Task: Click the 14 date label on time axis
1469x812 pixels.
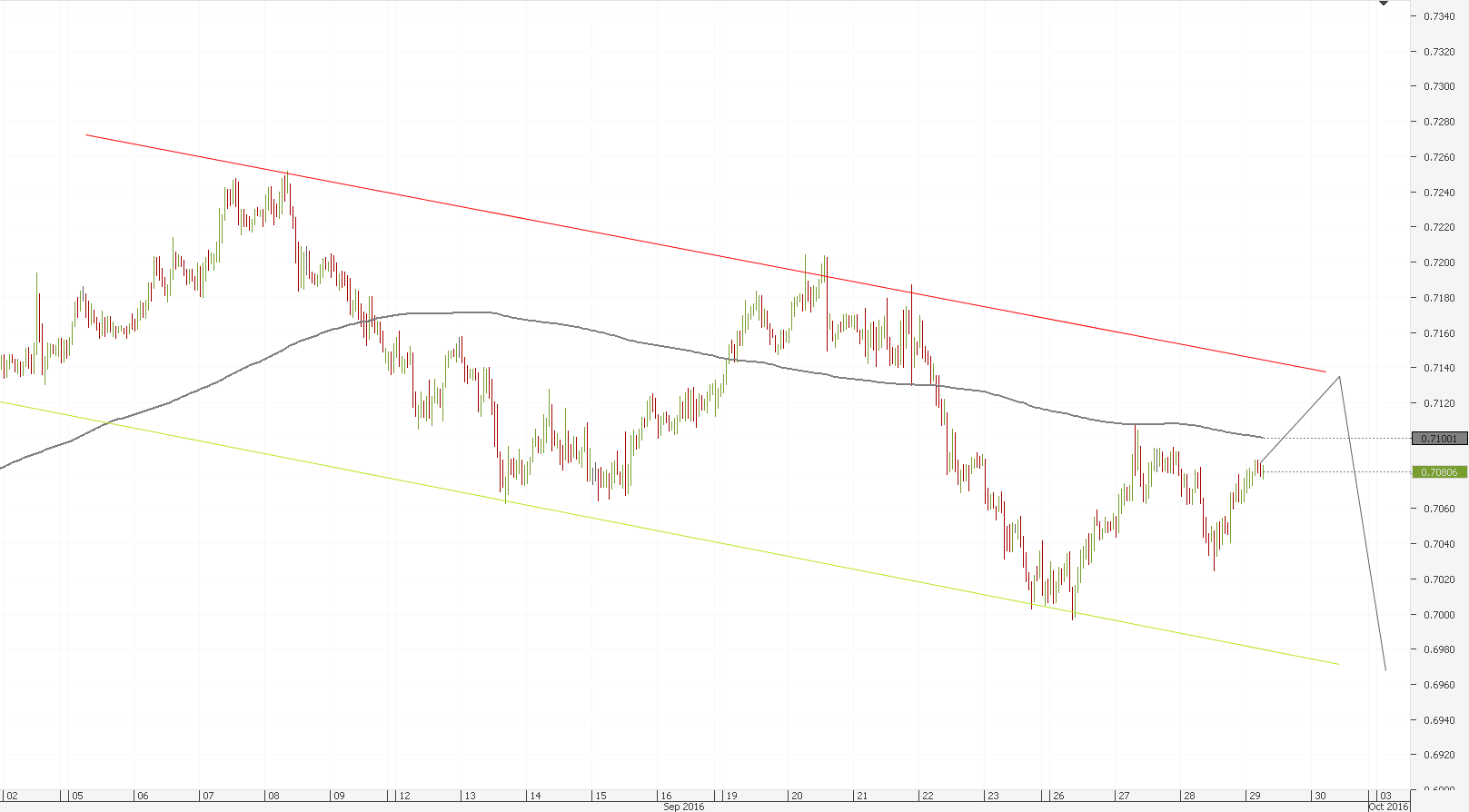Action: coord(535,796)
